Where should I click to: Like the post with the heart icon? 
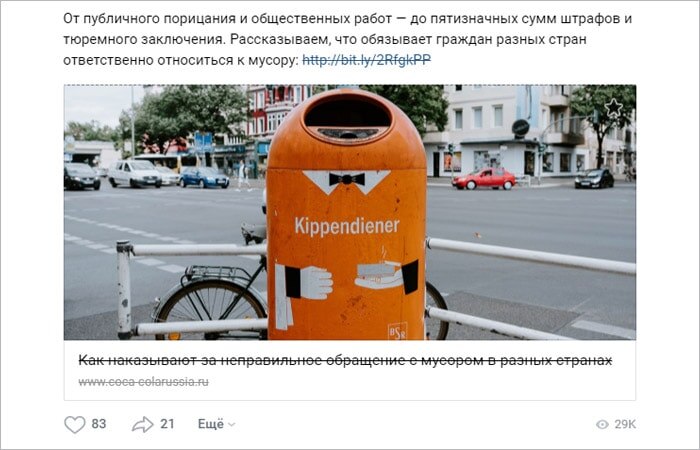click(75, 424)
